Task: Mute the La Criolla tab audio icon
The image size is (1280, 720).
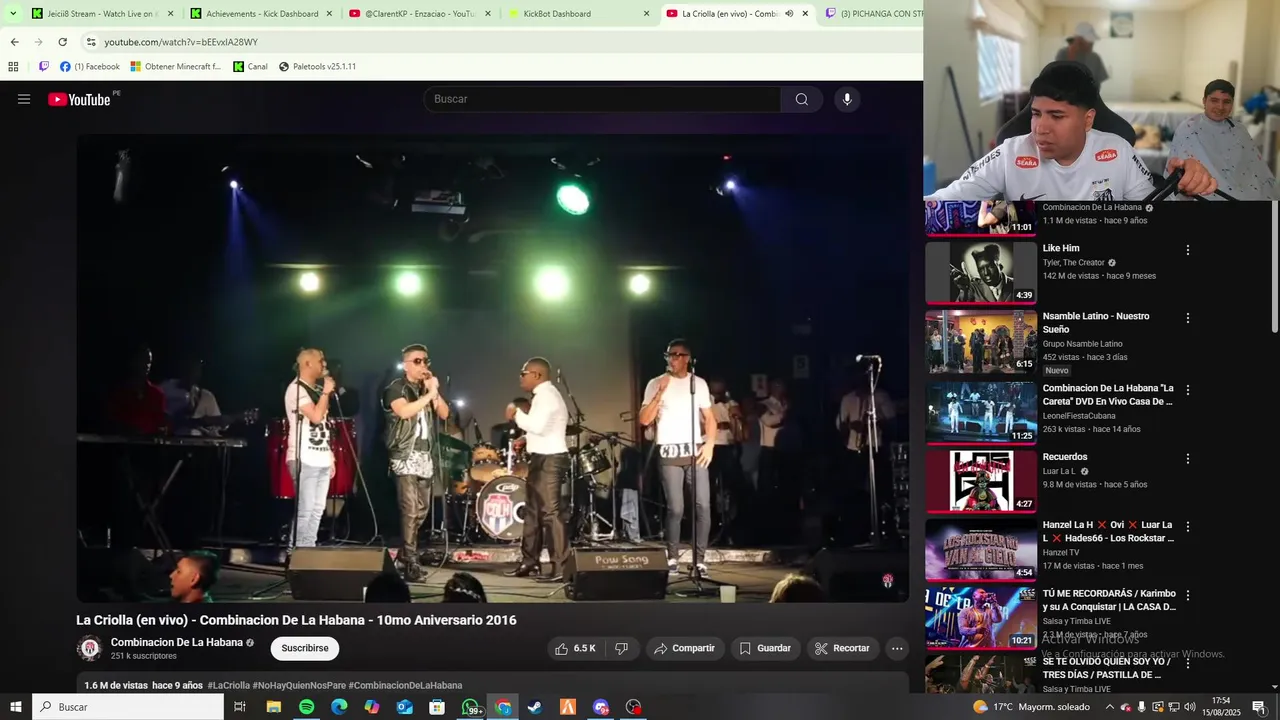Action: pos(789,14)
